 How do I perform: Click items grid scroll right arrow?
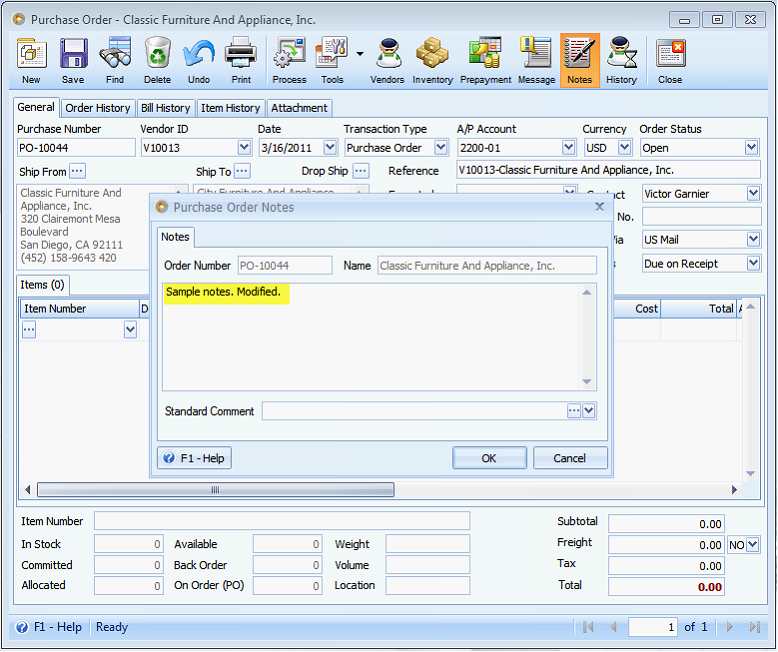click(x=734, y=490)
